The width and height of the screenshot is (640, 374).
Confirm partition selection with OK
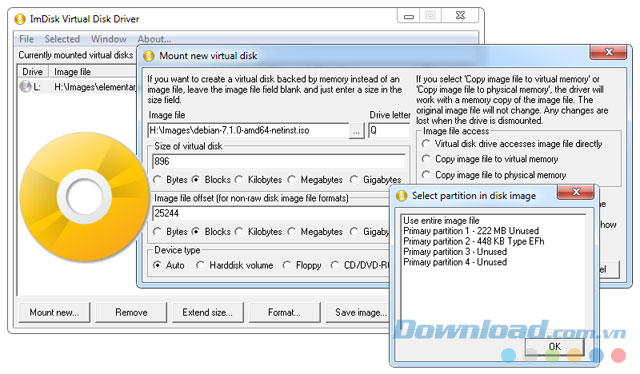[x=554, y=347]
